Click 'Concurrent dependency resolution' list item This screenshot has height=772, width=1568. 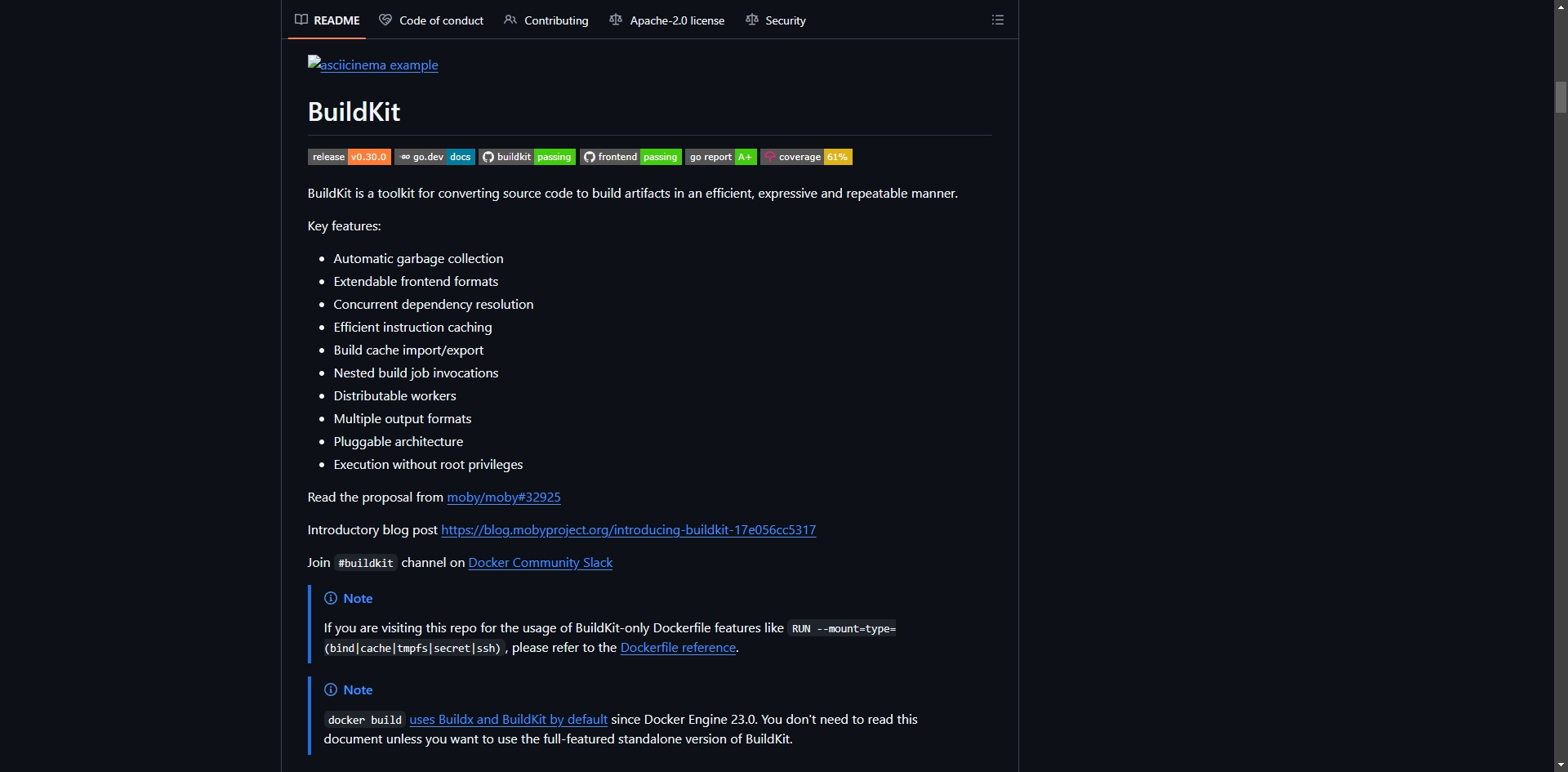point(434,304)
